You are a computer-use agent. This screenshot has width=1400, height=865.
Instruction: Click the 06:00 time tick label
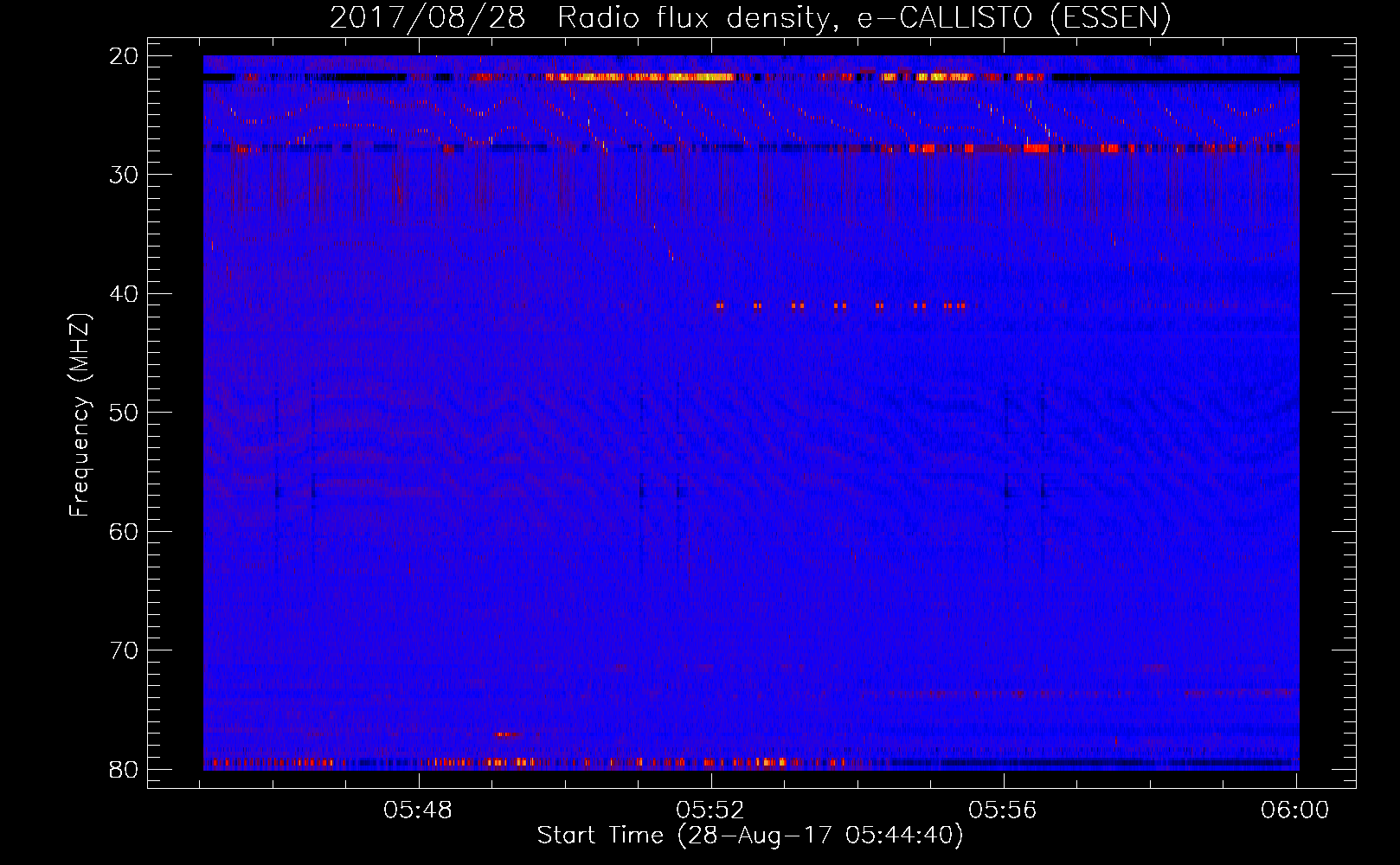point(1295,811)
